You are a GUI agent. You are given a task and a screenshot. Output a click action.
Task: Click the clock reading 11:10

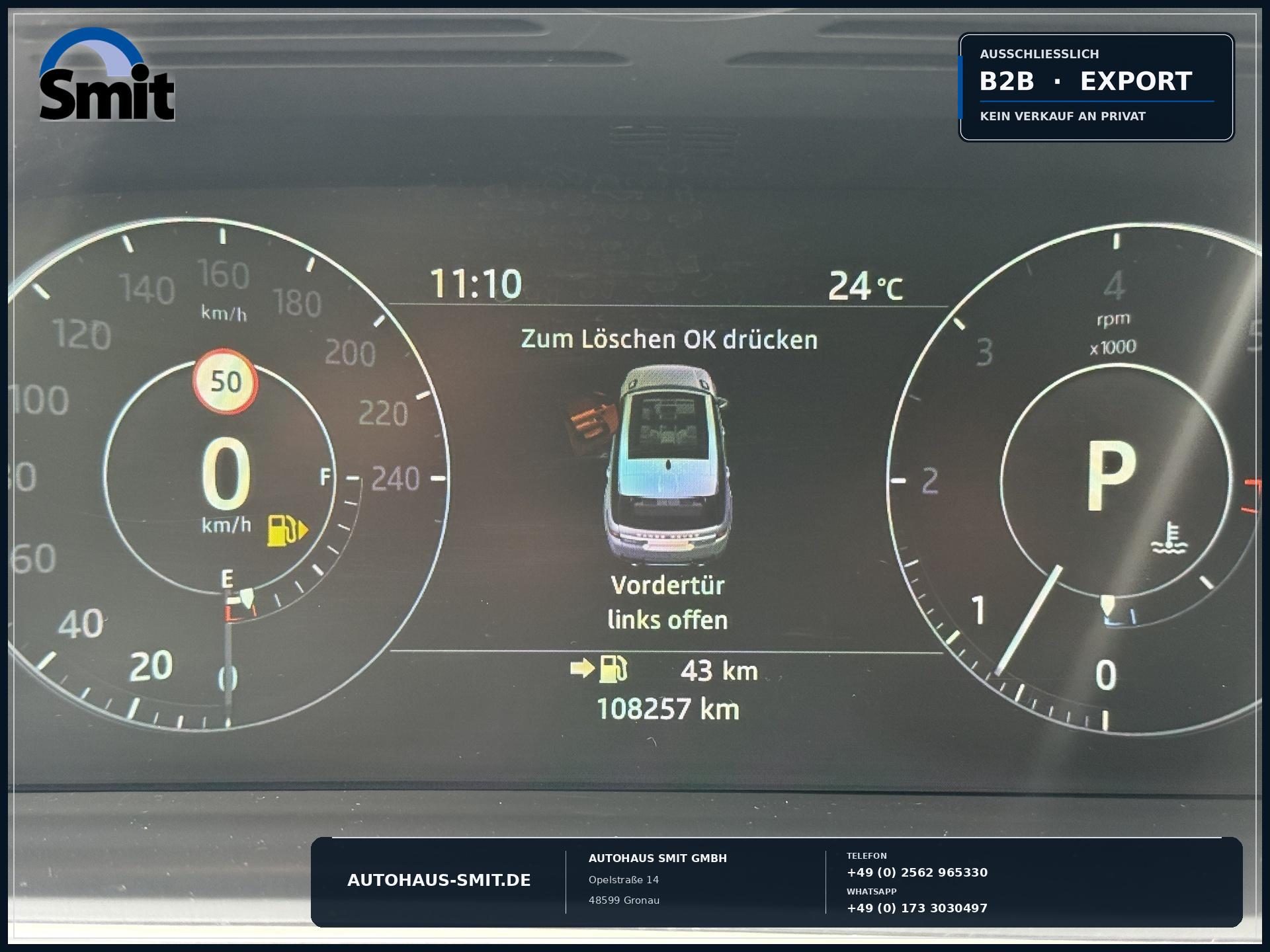(x=476, y=284)
